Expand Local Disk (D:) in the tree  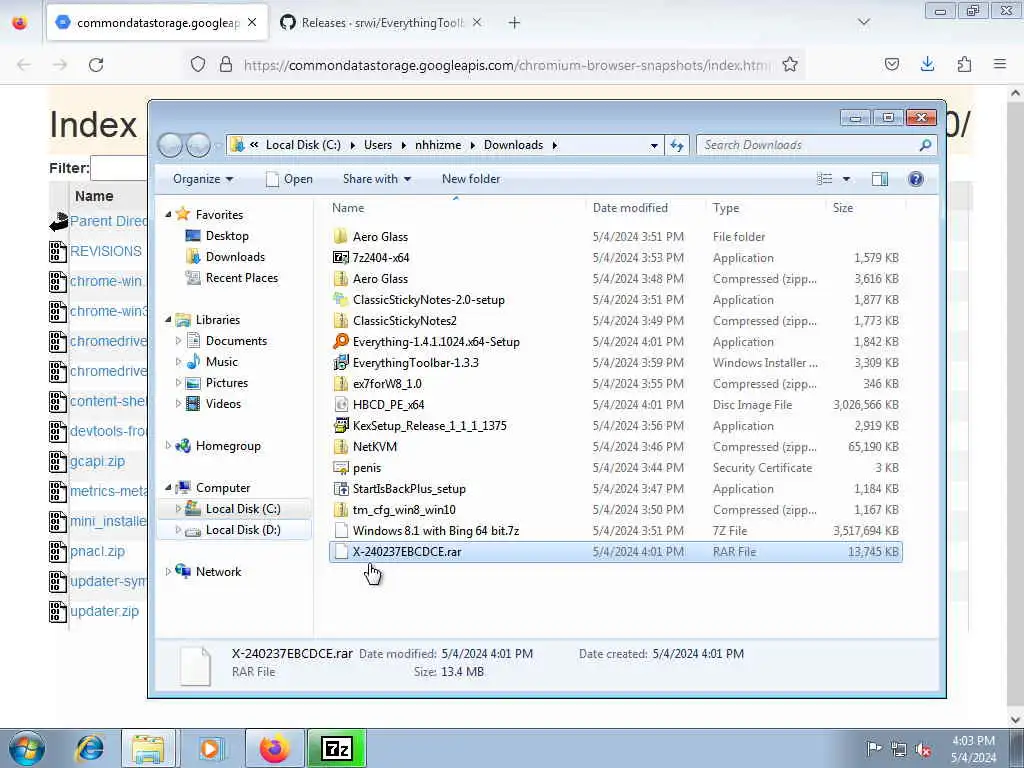[x=178, y=530]
